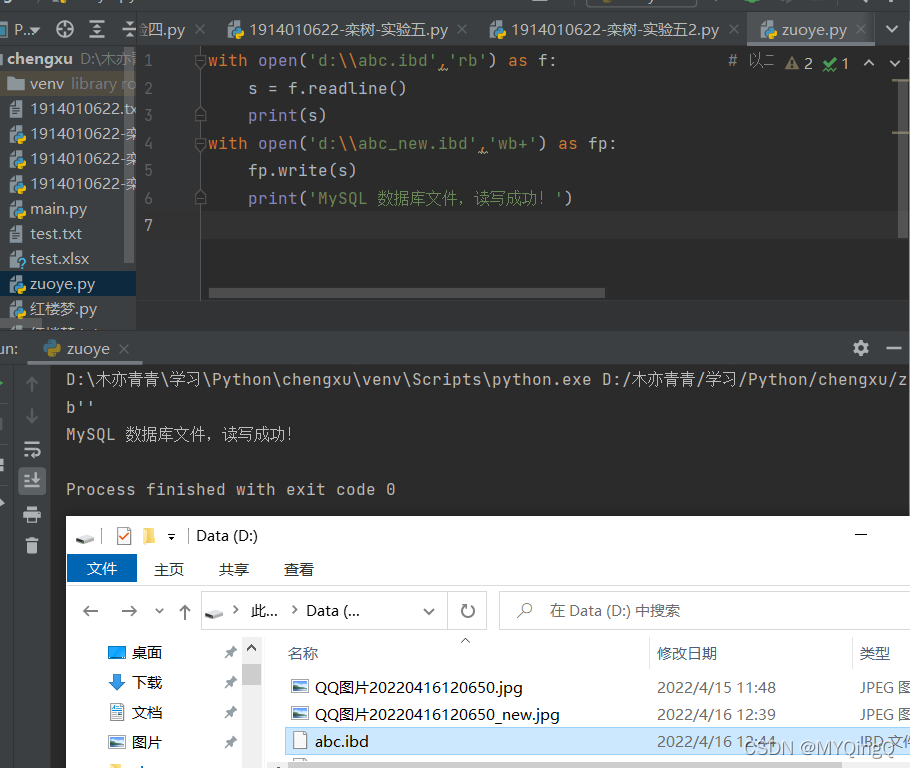The width and height of the screenshot is (910, 768).
Task: Click the warnings indicator showing 2
Action: point(799,63)
